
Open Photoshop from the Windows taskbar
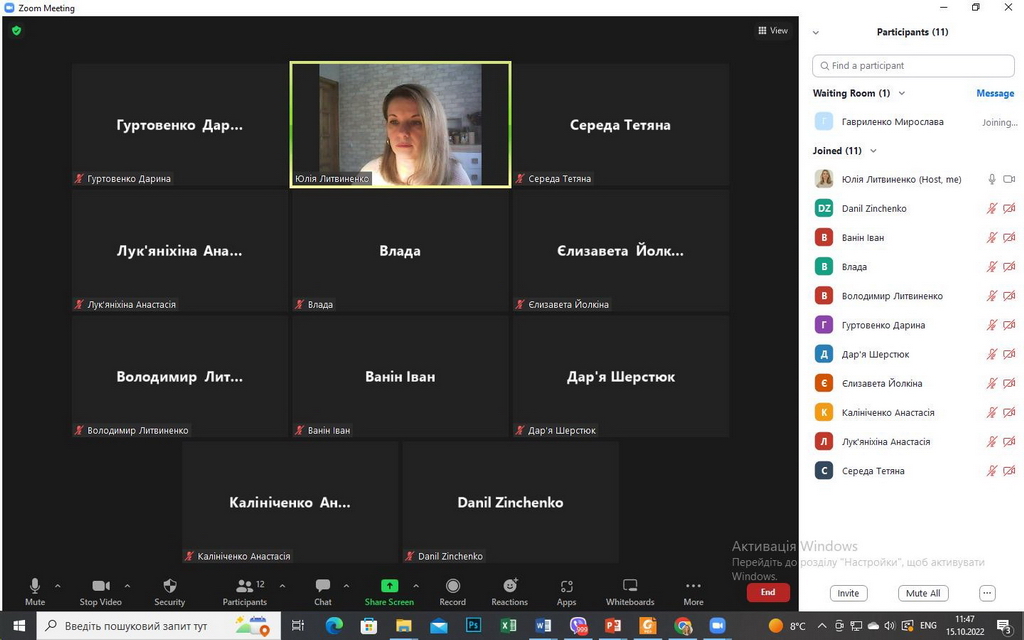click(473, 626)
